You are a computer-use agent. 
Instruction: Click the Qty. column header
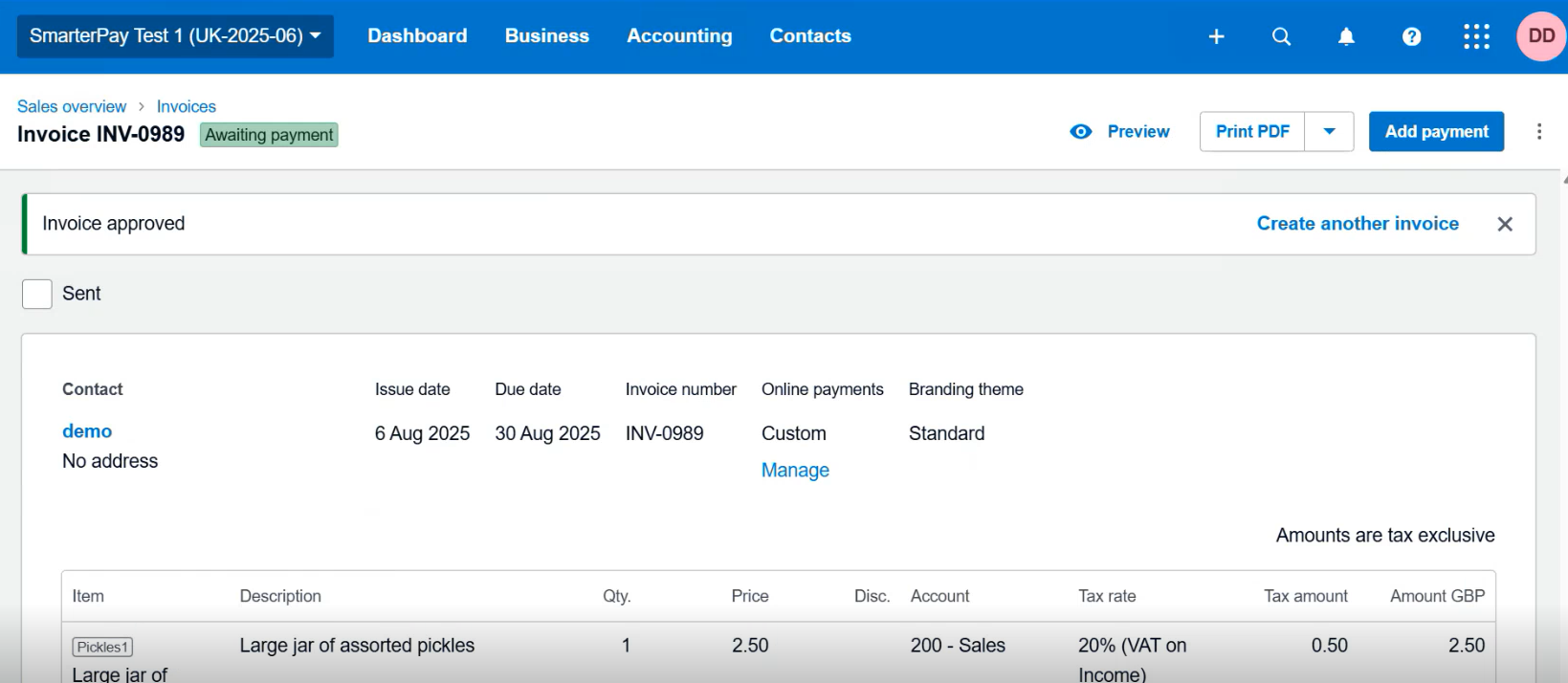[616, 596]
